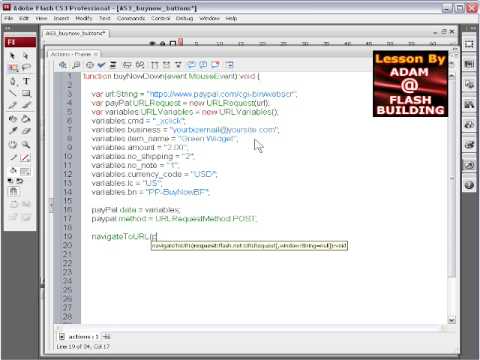Expand the script toolbox side arrow
Image resolution: width=480 pixels, height=360 pixels.
(52, 205)
